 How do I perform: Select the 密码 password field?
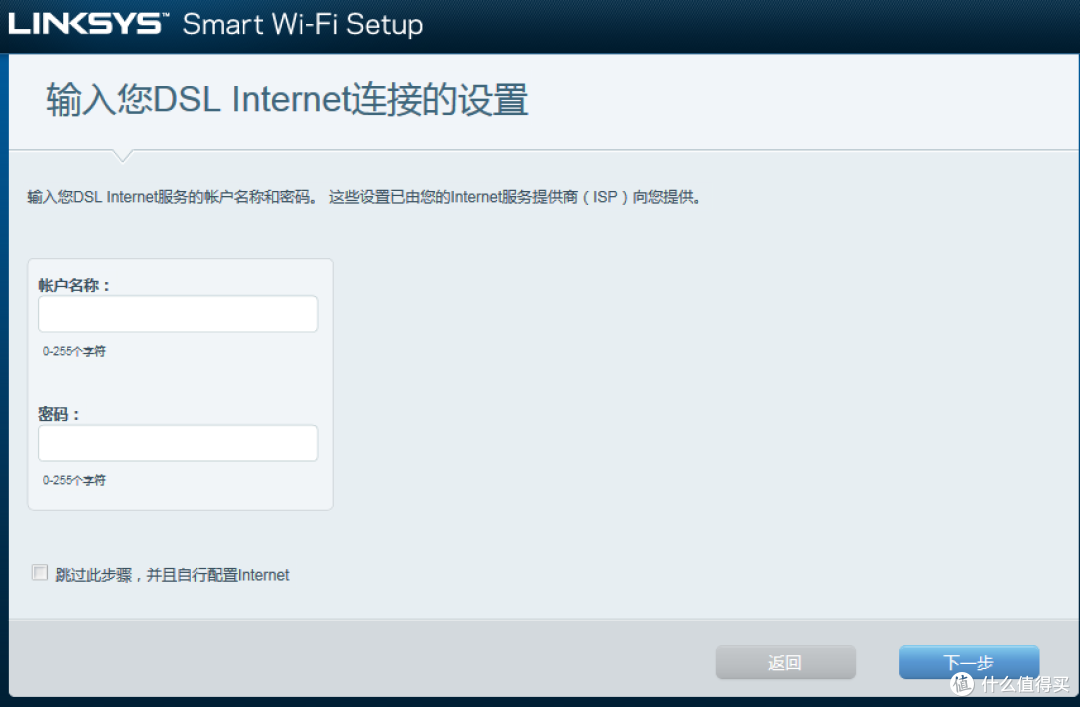(177, 442)
